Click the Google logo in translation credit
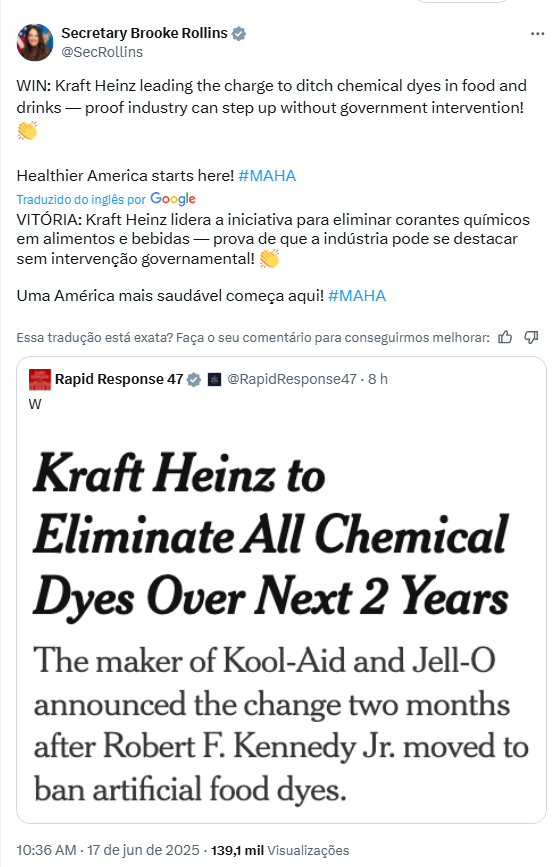The image size is (557, 867). pyautogui.click(x=173, y=199)
